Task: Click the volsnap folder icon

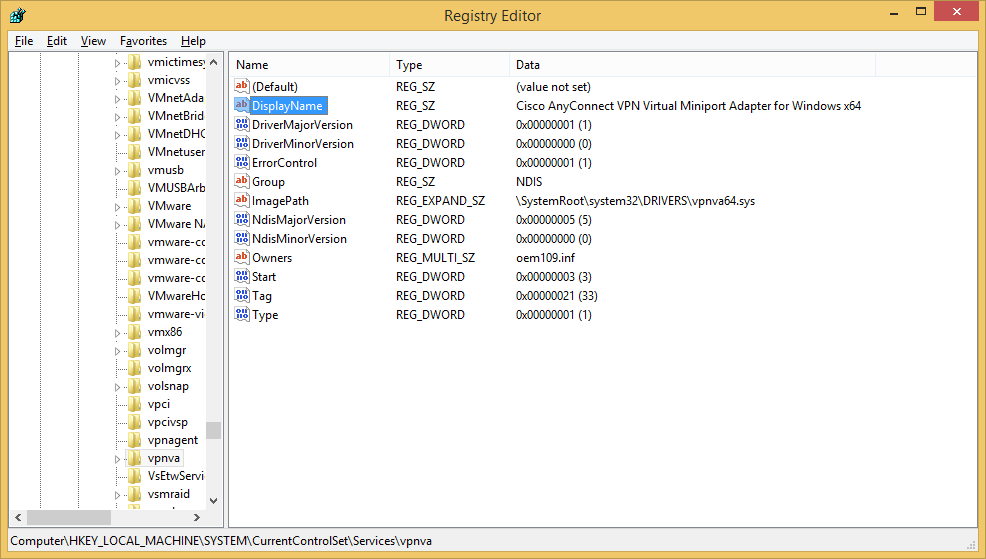Action: click(134, 385)
